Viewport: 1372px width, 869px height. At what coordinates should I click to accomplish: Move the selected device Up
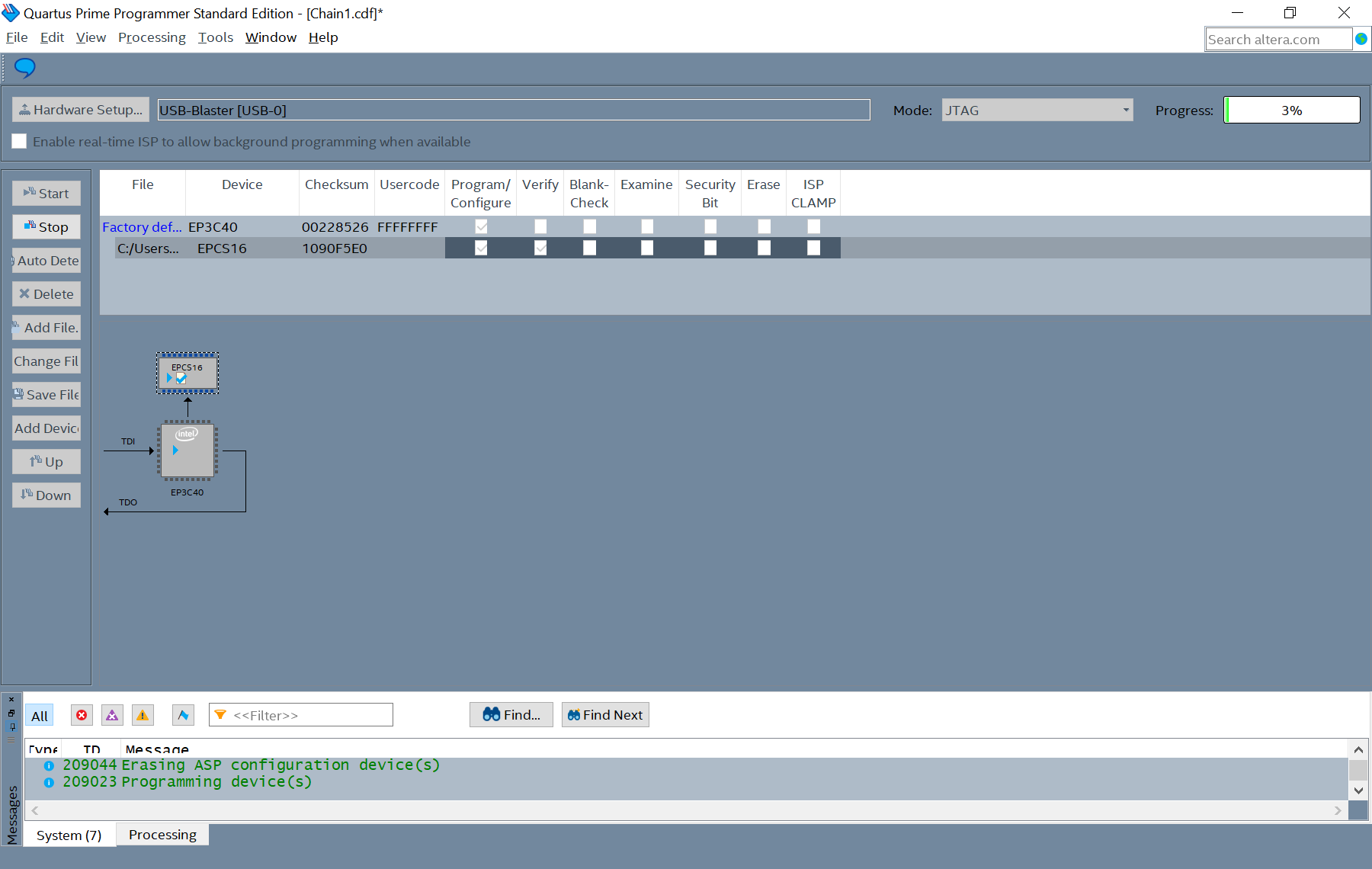(x=46, y=461)
